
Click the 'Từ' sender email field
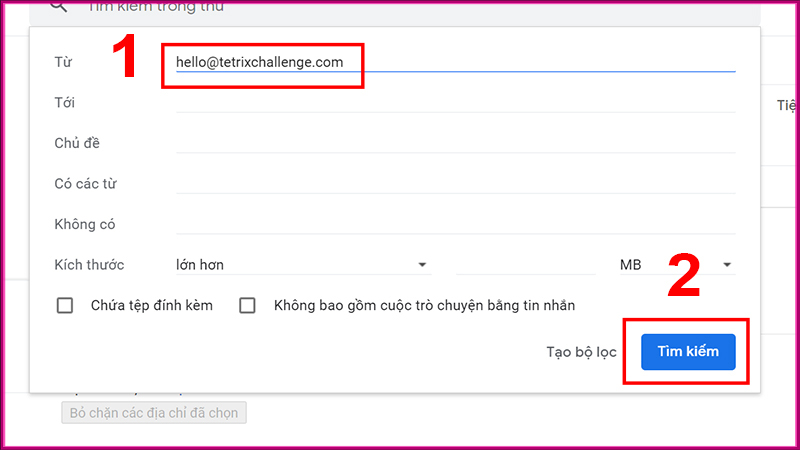point(456,62)
